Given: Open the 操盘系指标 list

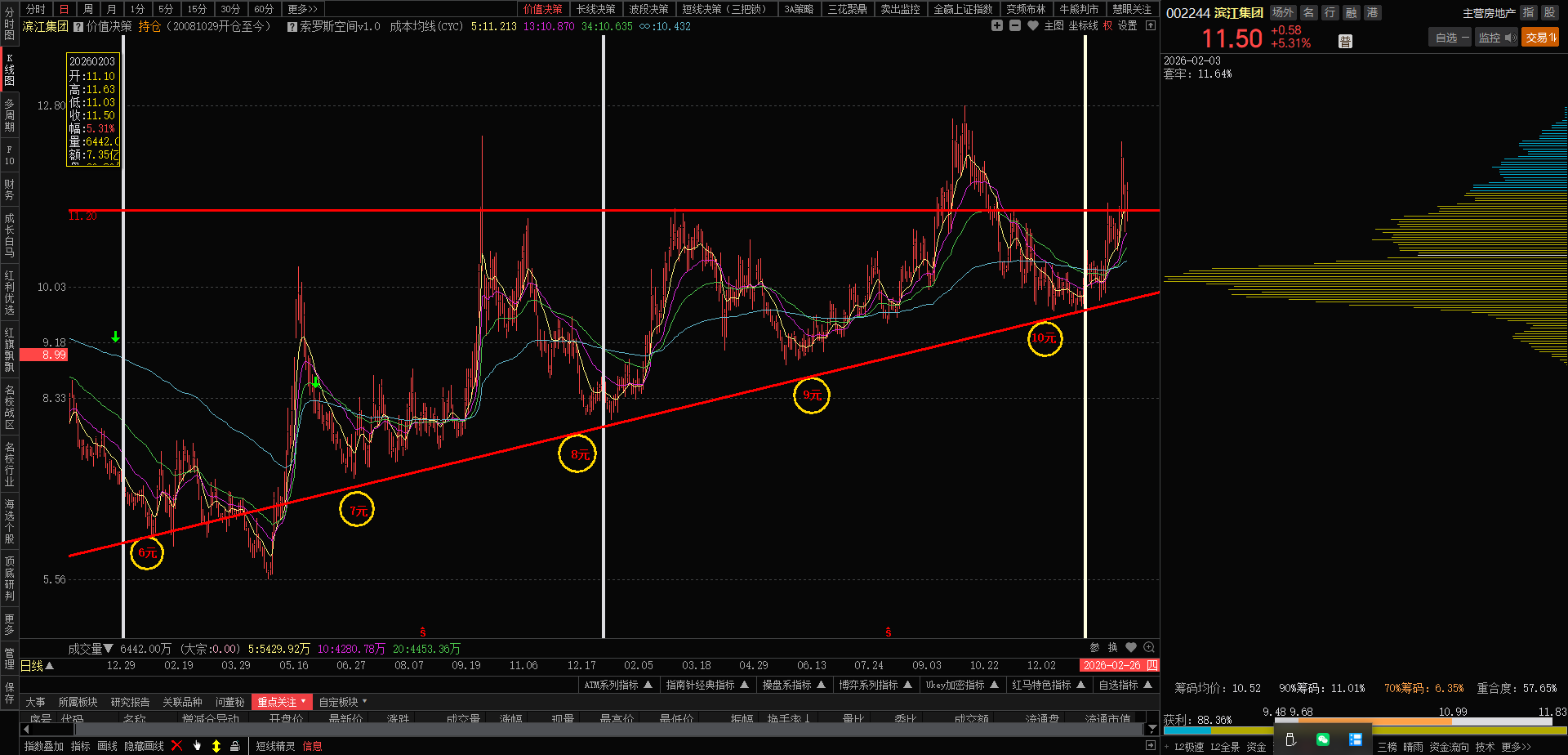Looking at the screenshot, I should pyautogui.click(x=794, y=685).
